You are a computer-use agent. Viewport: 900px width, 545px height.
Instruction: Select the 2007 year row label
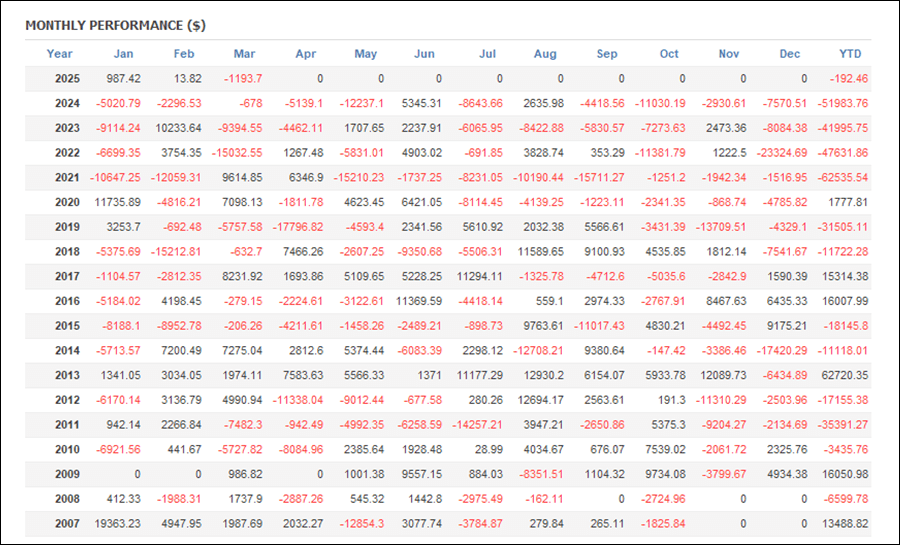67,524
